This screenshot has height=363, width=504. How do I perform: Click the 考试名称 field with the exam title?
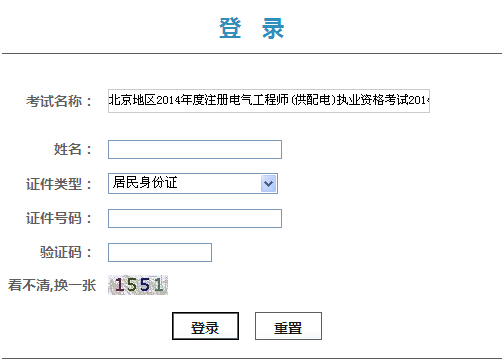pyautogui.click(x=269, y=101)
